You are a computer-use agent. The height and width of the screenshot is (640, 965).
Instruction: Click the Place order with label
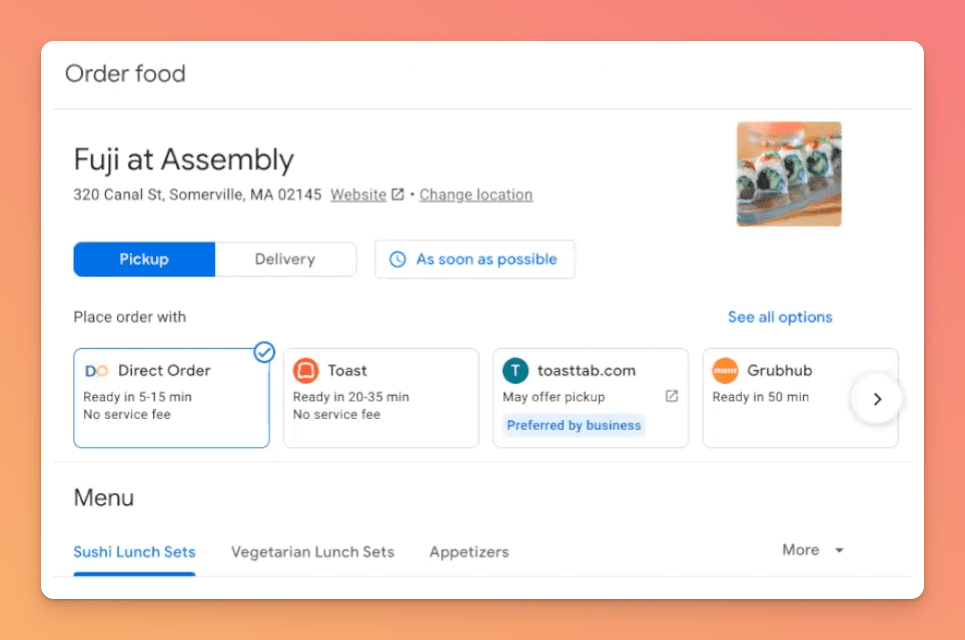(130, 317)
